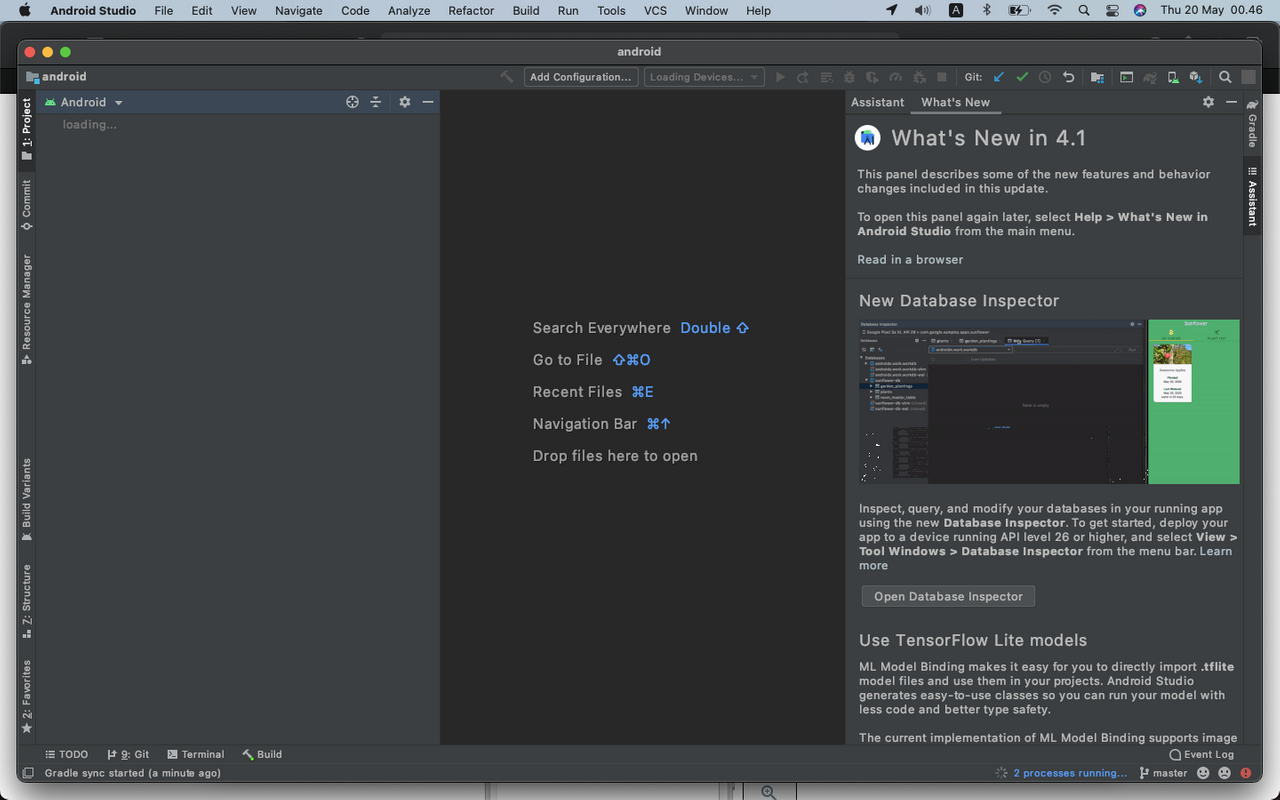Image resolution: width=1280 pixels, height=800 pixels.
Task: Open the Build tool window tab at bottom
Action: [x=262, y=754]
